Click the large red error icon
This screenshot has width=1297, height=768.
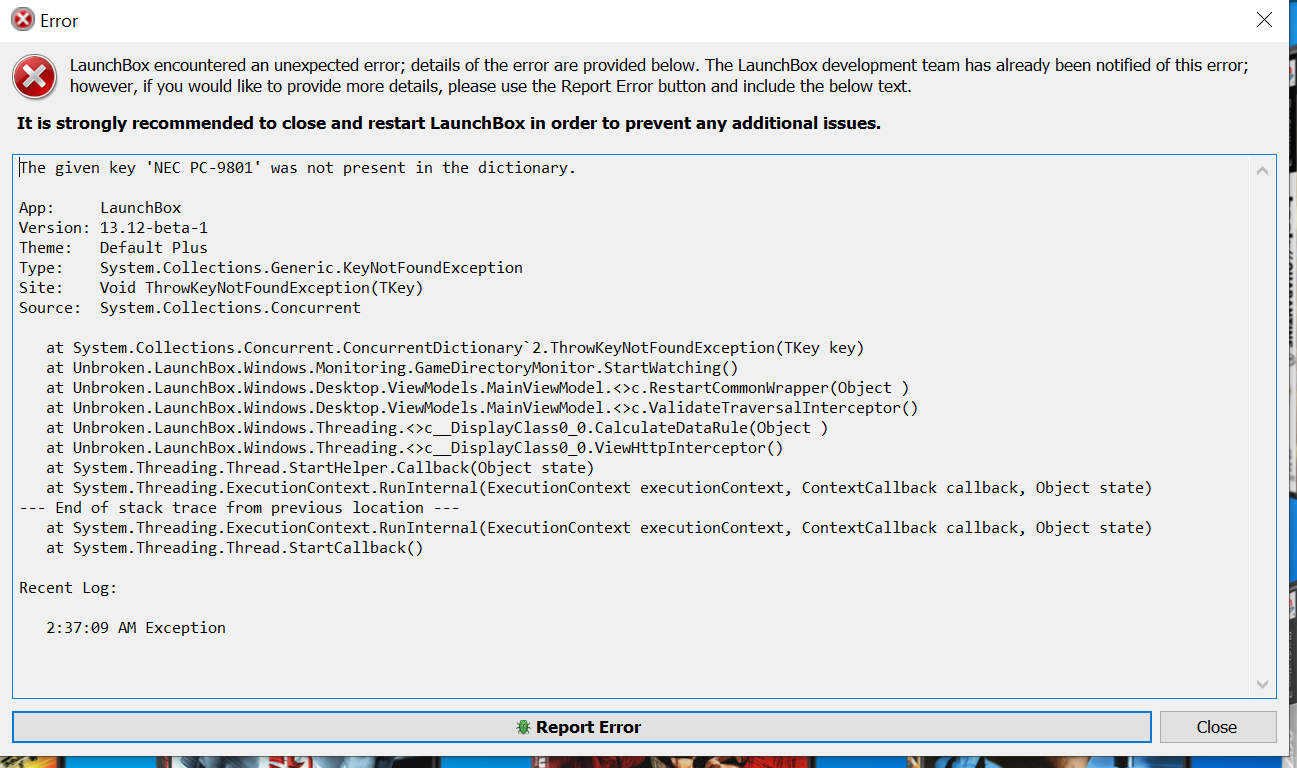pos(35,76)
